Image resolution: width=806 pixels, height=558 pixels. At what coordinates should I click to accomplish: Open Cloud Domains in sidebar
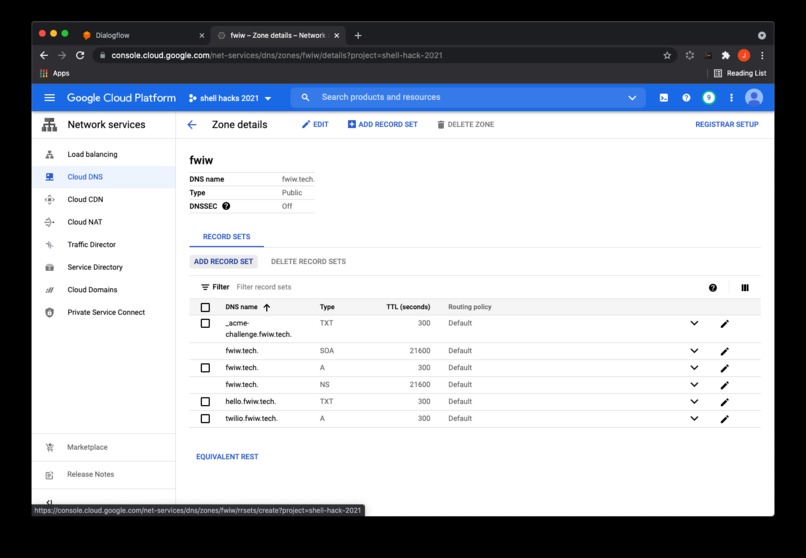[103, 290]
